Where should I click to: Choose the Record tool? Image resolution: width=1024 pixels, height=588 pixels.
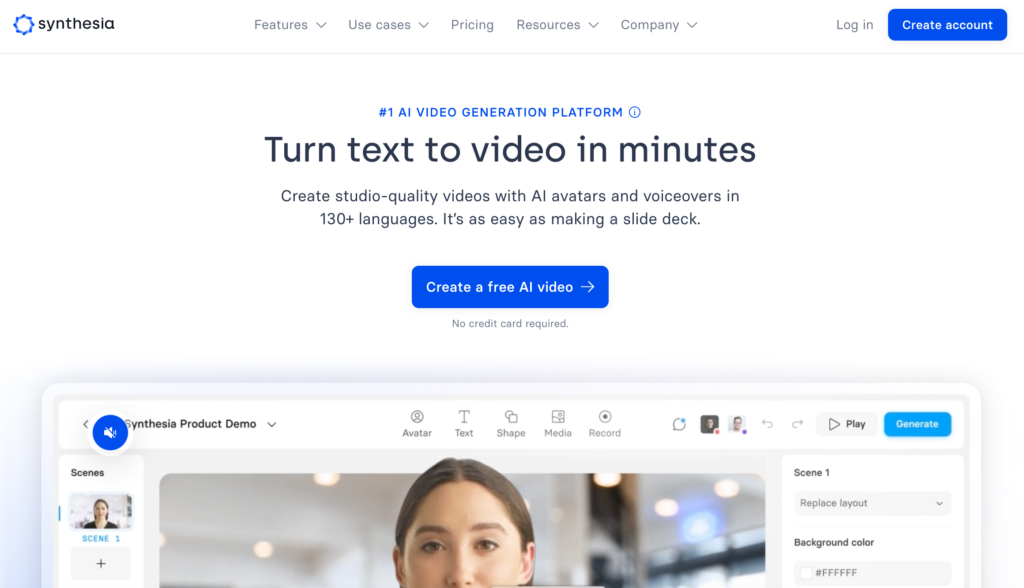[605, 423]
